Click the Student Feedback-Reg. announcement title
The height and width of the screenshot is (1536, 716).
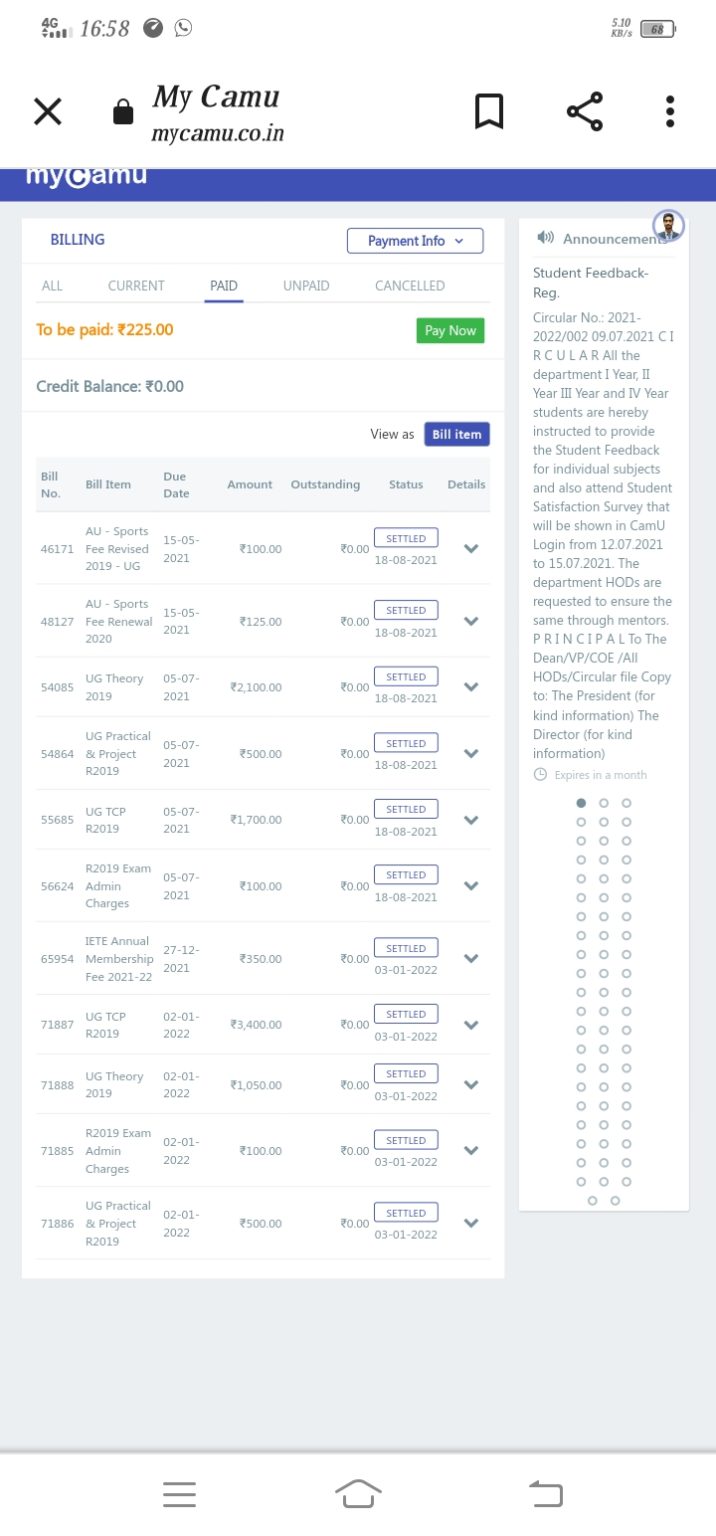(x=590, y=283)
